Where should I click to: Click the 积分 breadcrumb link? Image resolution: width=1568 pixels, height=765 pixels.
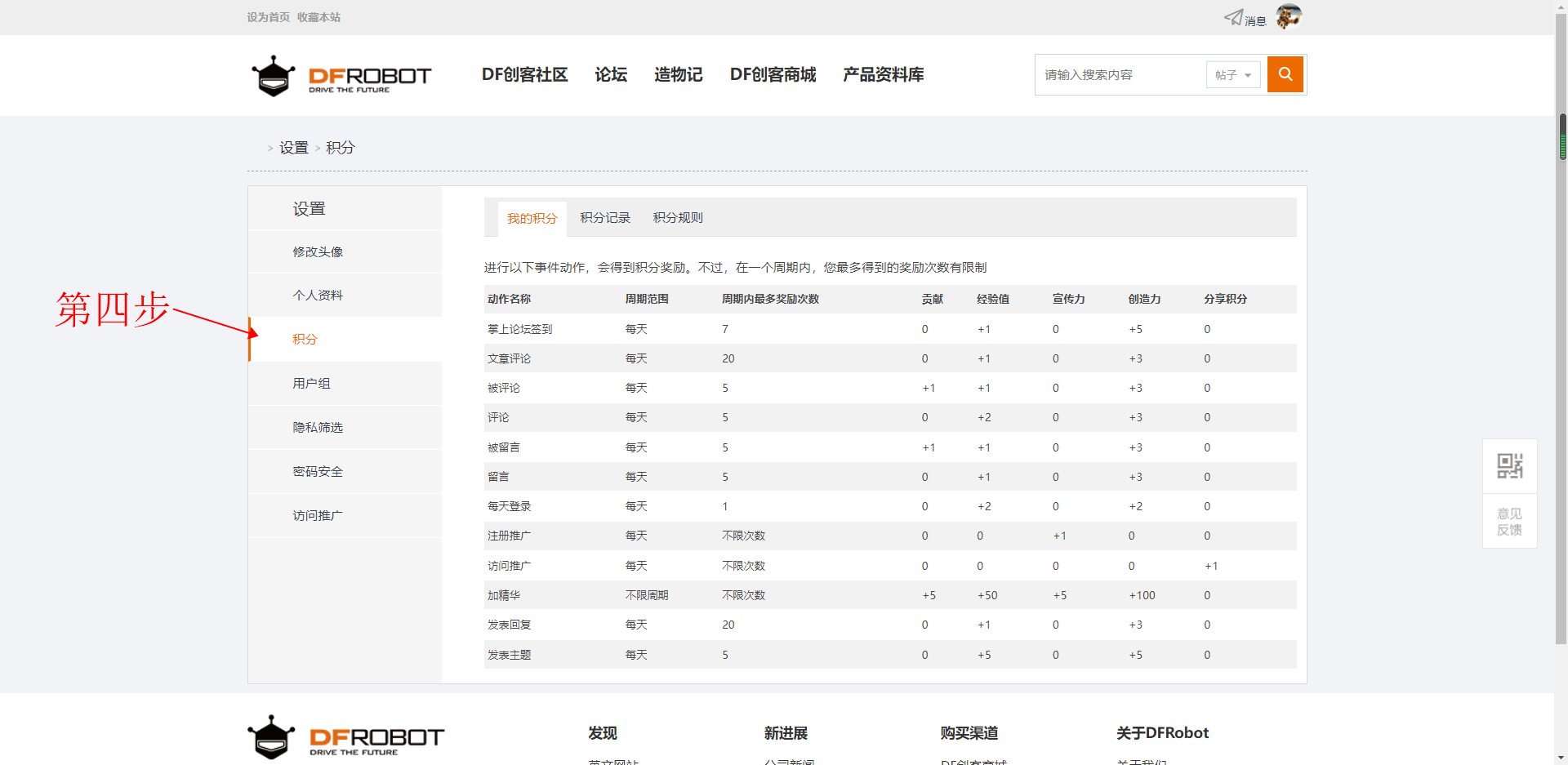click(341, 148)
